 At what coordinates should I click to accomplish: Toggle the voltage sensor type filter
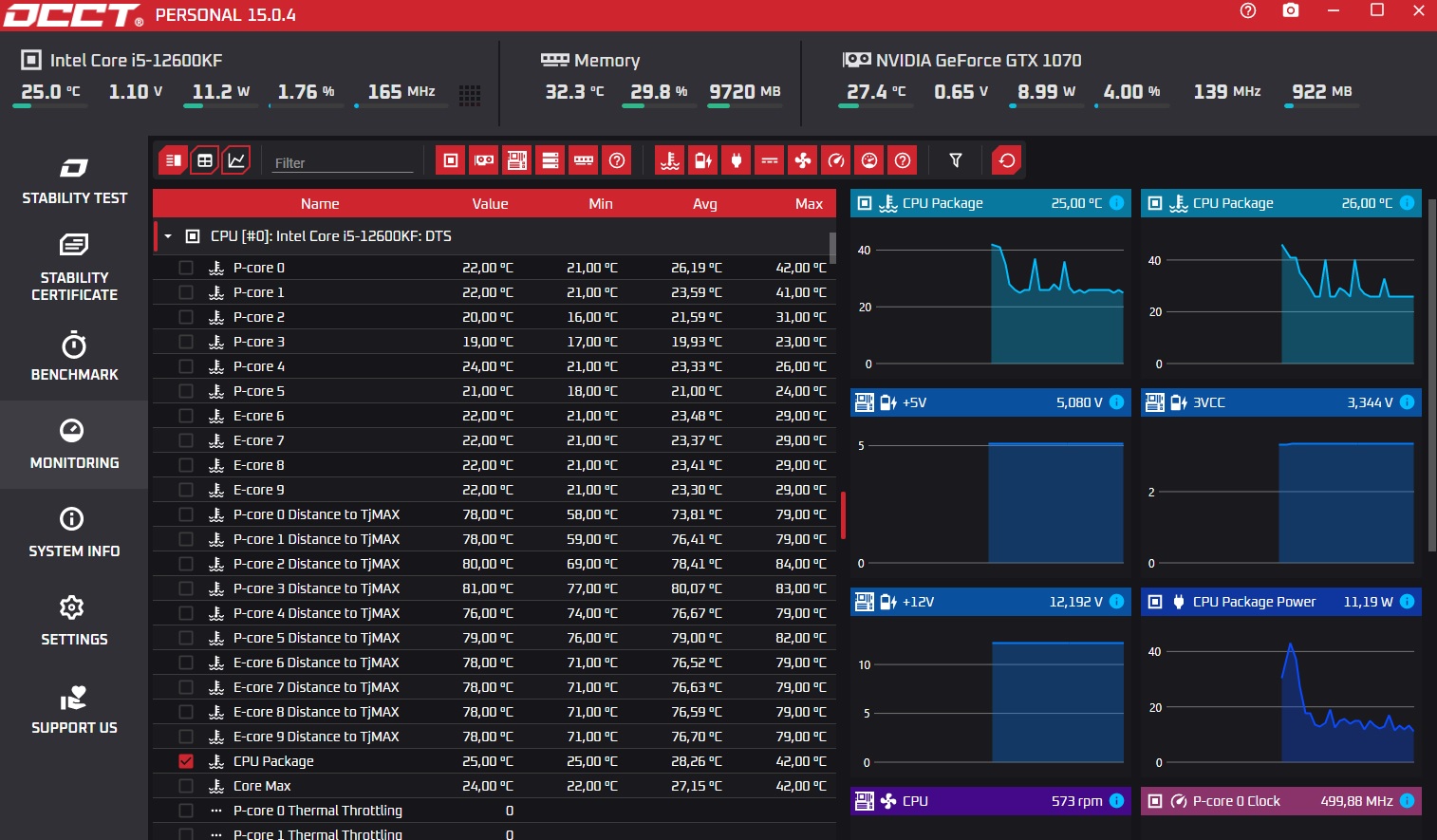coord(703,160)
